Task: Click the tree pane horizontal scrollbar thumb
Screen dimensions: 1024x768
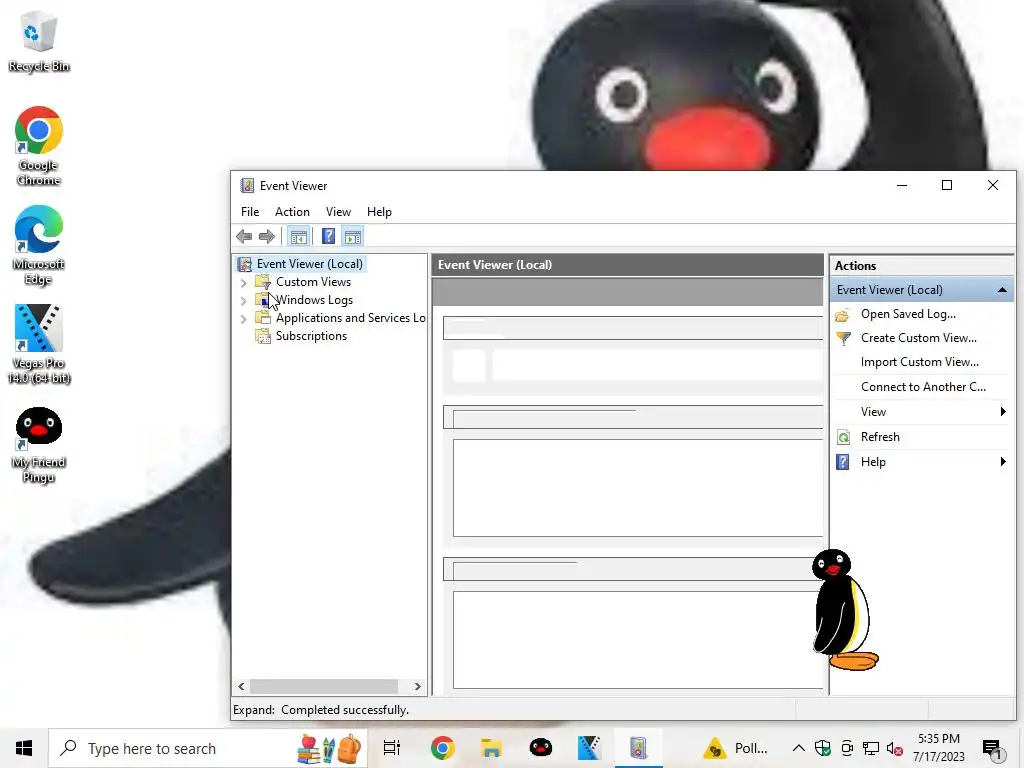Action: coord(324,686)
